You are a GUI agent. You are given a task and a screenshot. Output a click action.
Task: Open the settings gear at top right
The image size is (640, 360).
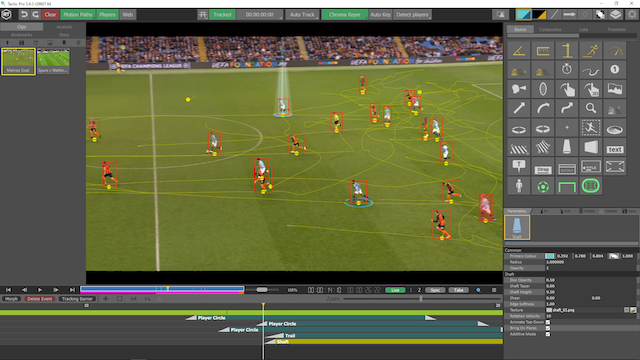632,15
